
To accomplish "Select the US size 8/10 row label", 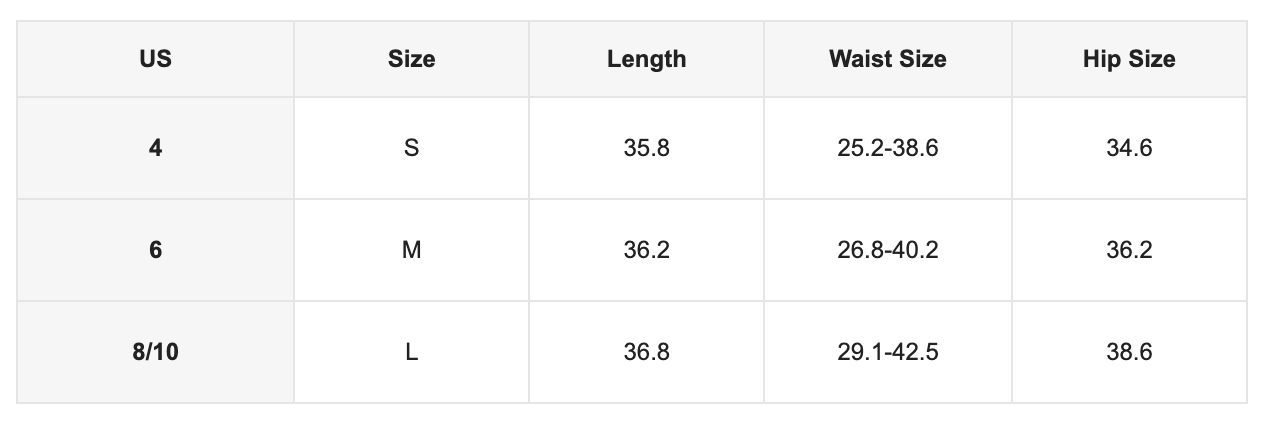I will tap(155, 352).
